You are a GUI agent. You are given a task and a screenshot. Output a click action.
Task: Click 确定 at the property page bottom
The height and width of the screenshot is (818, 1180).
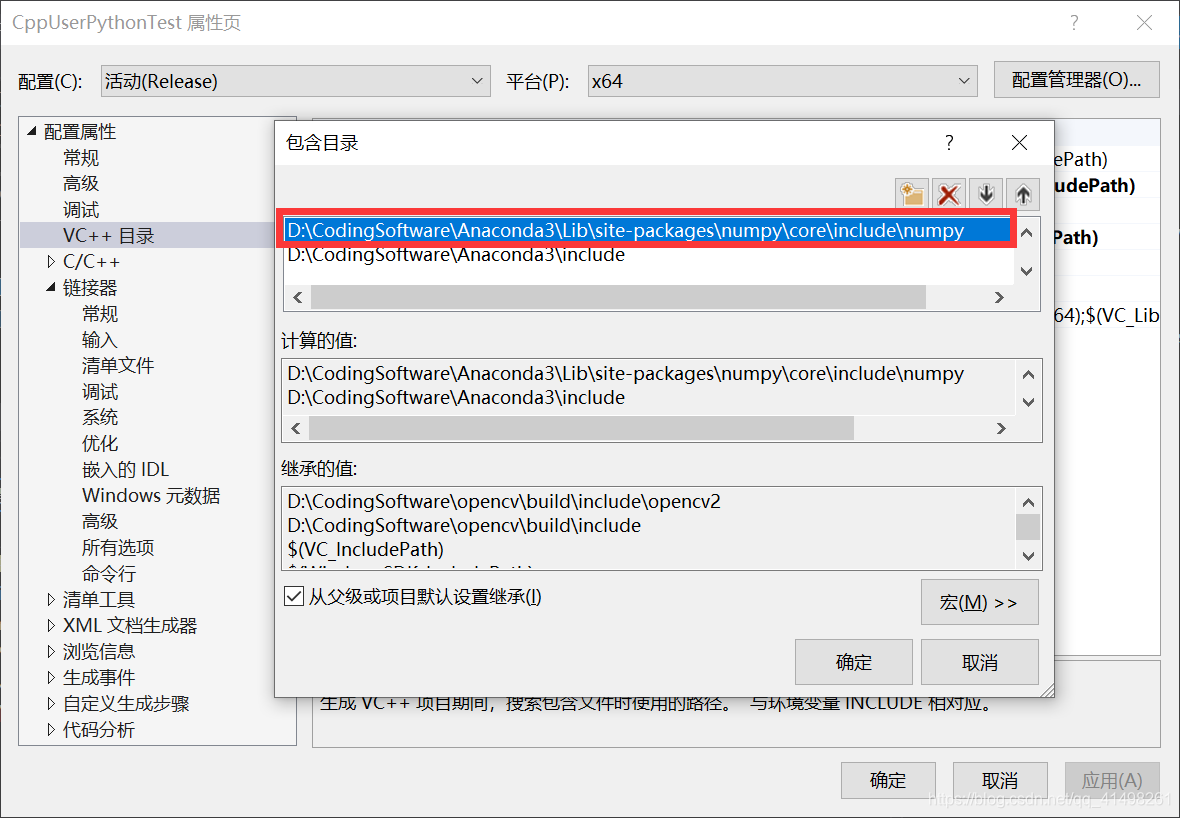888,780
